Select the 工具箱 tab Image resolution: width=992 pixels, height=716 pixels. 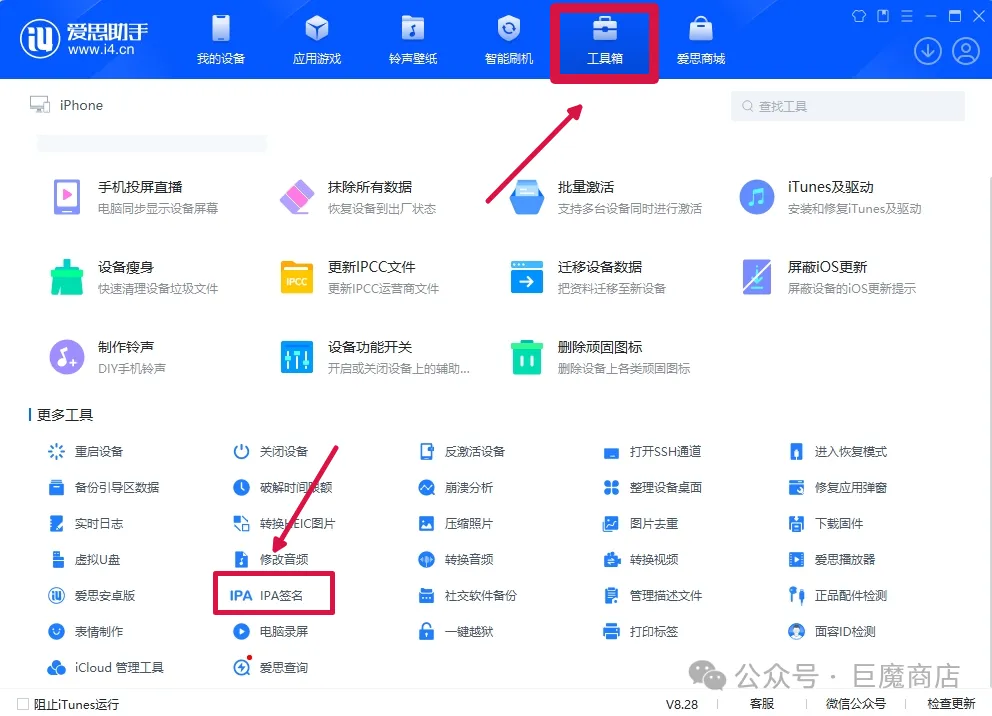(605, 40)
